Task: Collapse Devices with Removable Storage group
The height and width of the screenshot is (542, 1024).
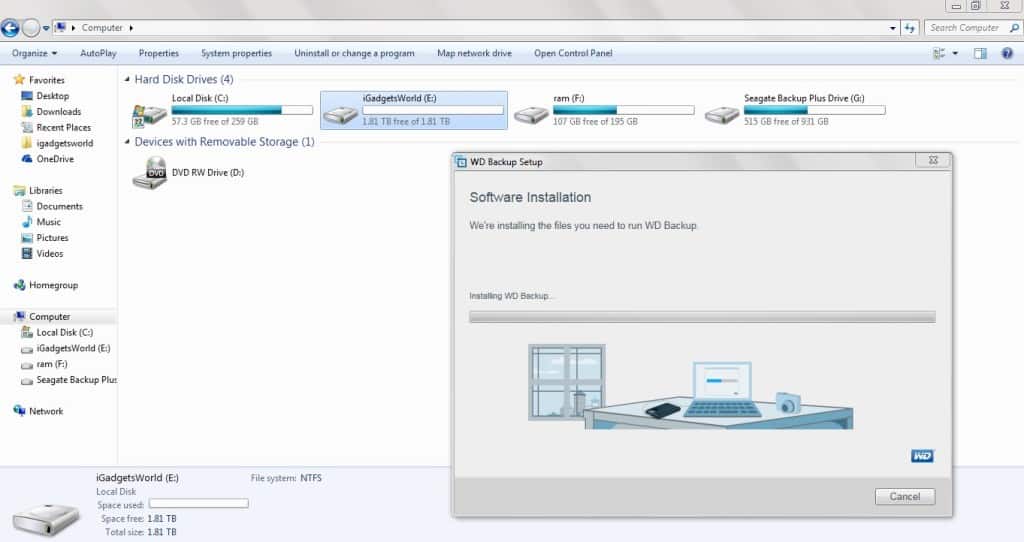Action: coord(127,142)
